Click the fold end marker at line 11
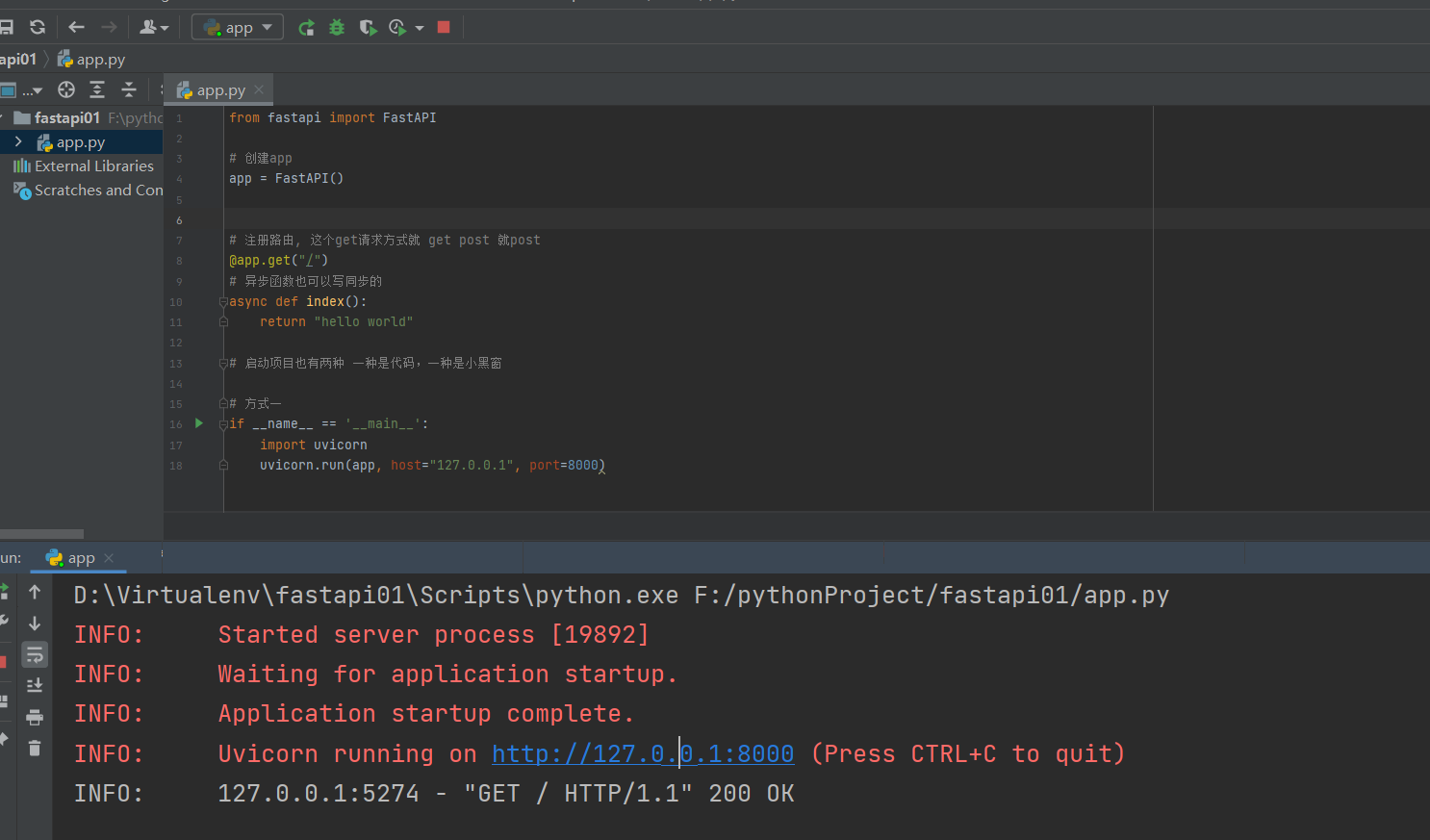This screenshot has height=840, width=1430. click(223, 321)
